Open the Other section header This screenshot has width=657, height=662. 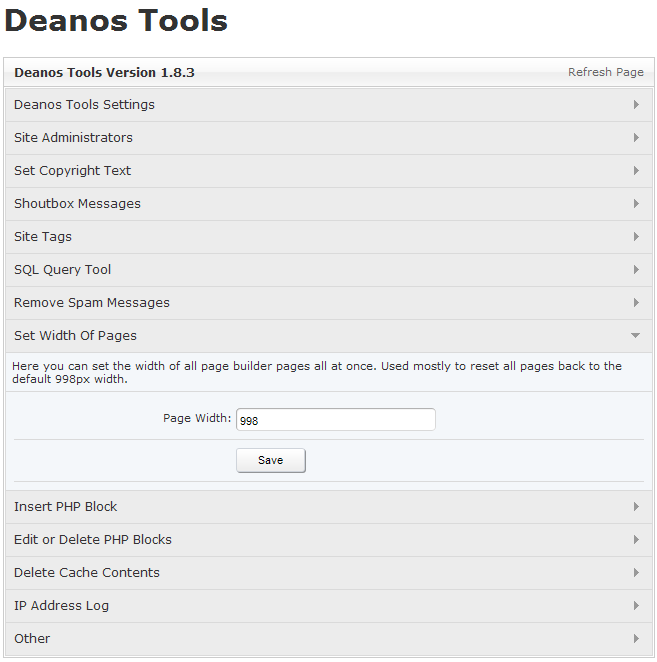pos(32,639)
